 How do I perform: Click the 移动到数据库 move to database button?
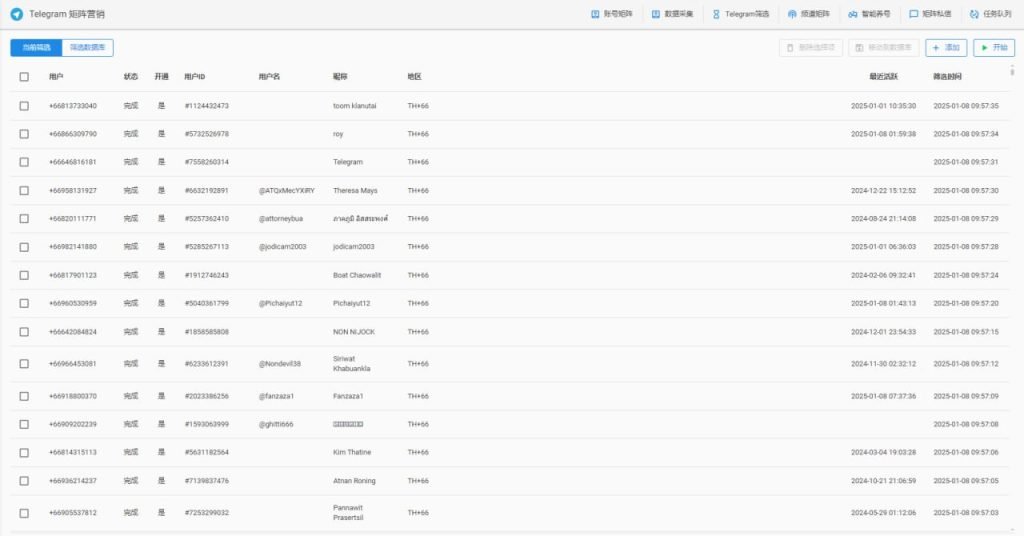[x=883, y=48]
